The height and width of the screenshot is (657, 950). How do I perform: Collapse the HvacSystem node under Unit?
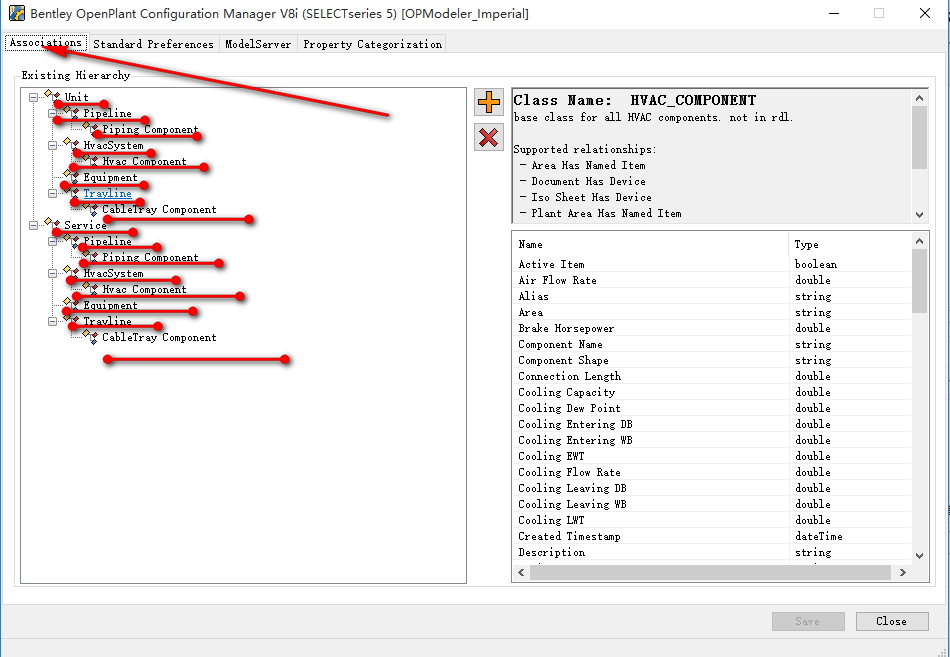[52, 145]
